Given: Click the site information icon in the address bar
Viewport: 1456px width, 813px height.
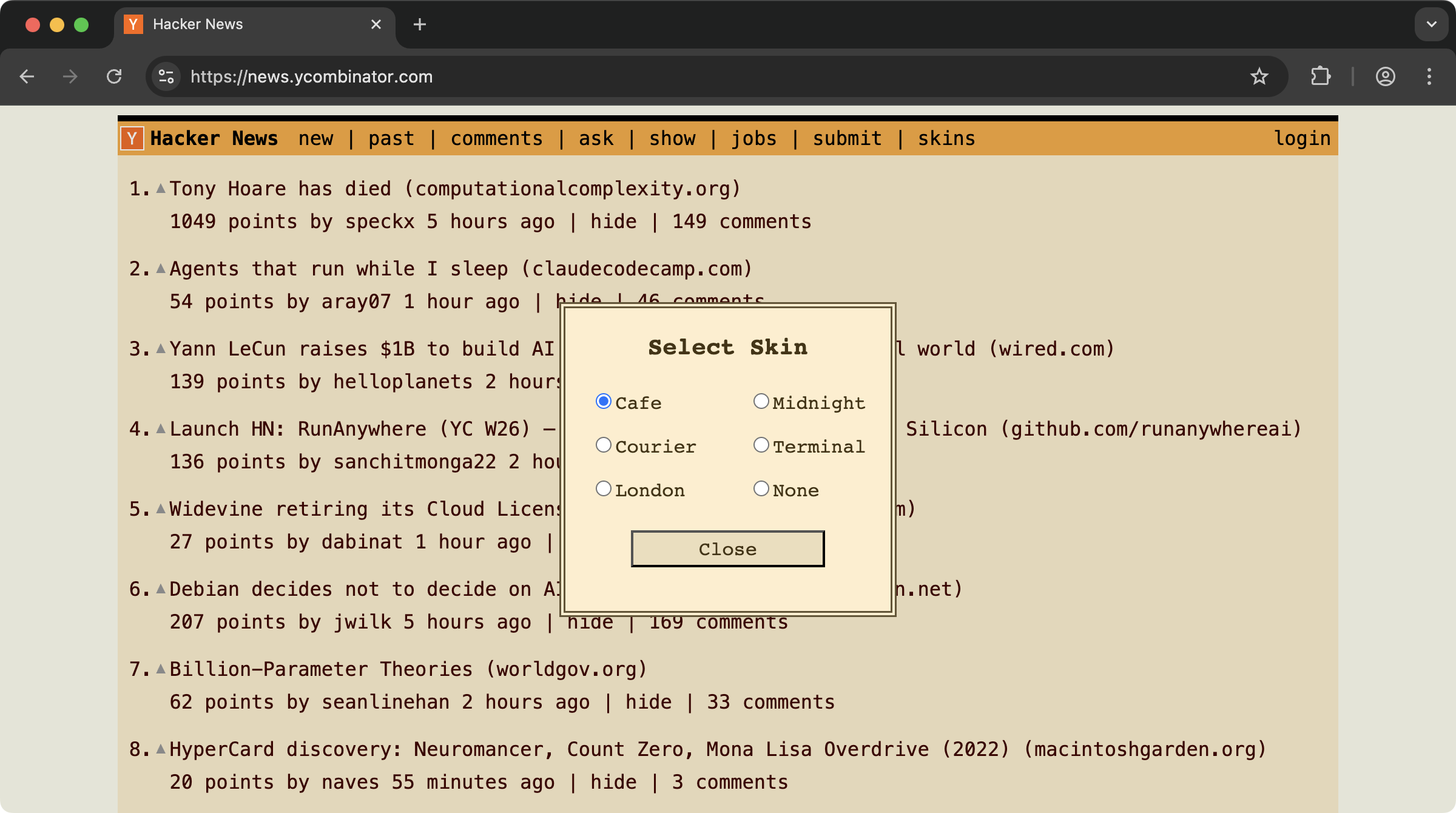Looking at the screenshot, I should pos(166,76).
